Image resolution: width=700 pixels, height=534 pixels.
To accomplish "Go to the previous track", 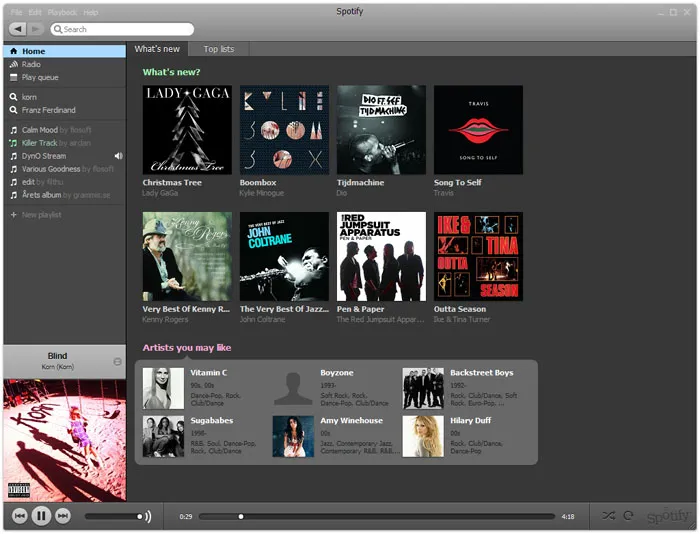I will point(19,516).
